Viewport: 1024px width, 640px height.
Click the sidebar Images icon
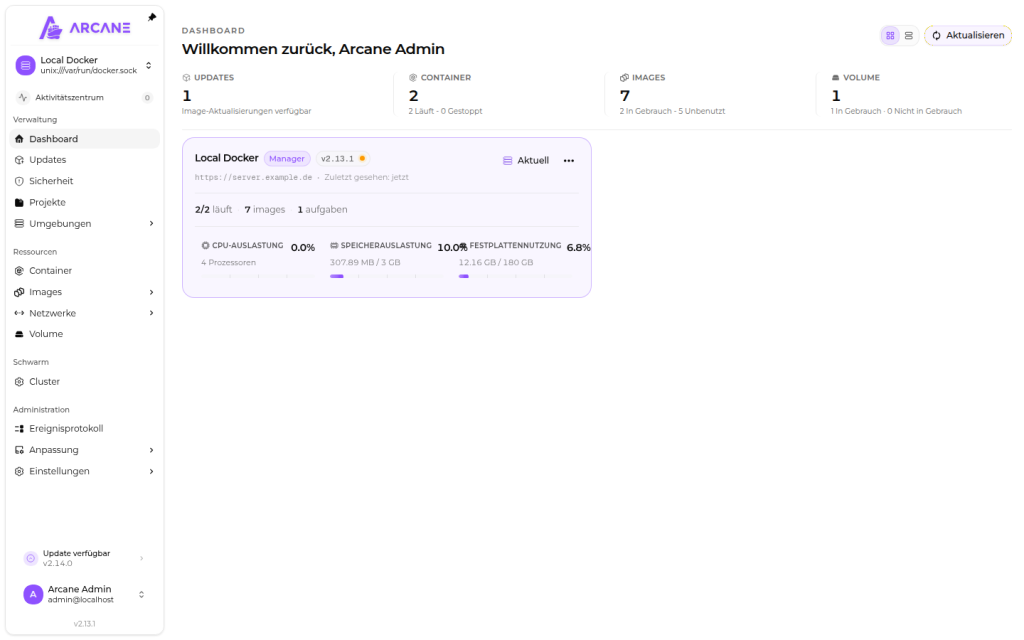(x=19, y=292)
